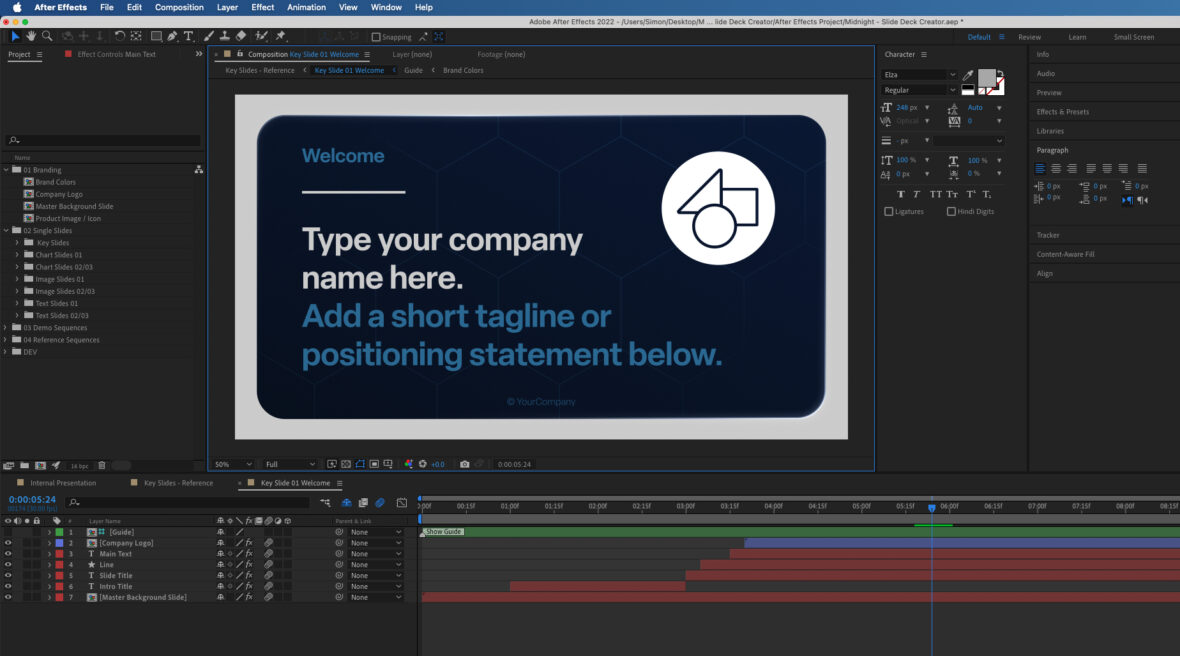Expand the Main Text layer properties
1180x656 pixels.
50,554
